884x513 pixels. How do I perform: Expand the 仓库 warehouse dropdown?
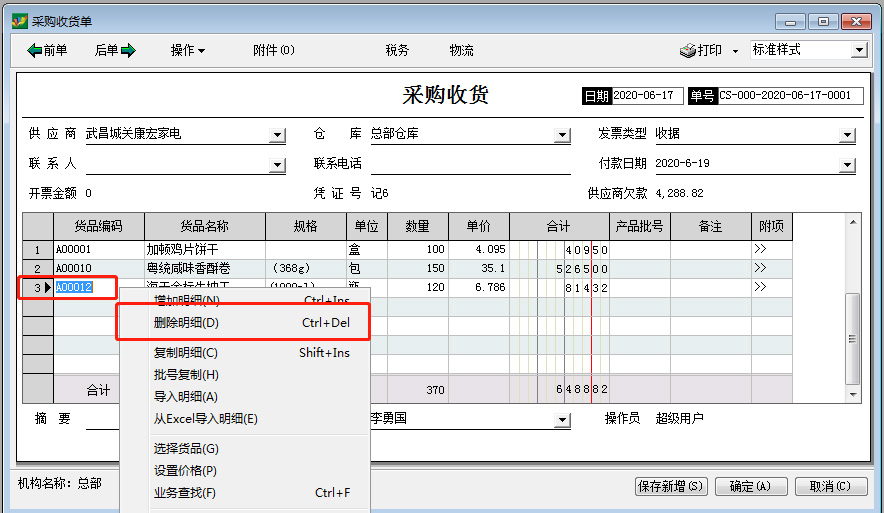tap(562, 135)
